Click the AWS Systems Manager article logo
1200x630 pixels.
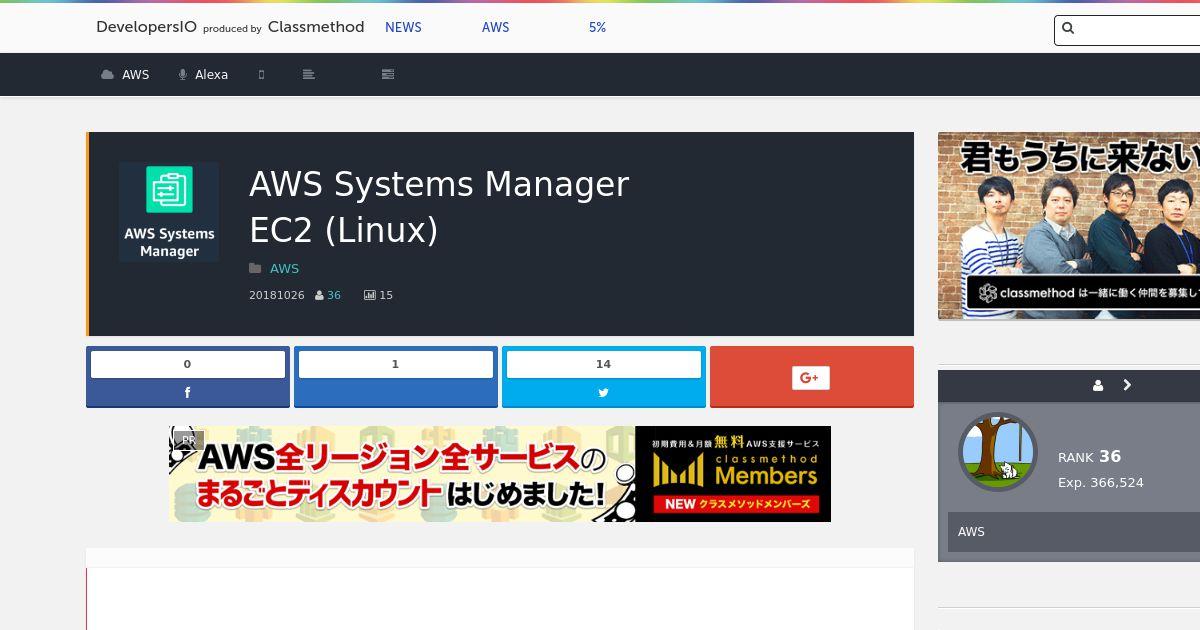pos(169,212)
